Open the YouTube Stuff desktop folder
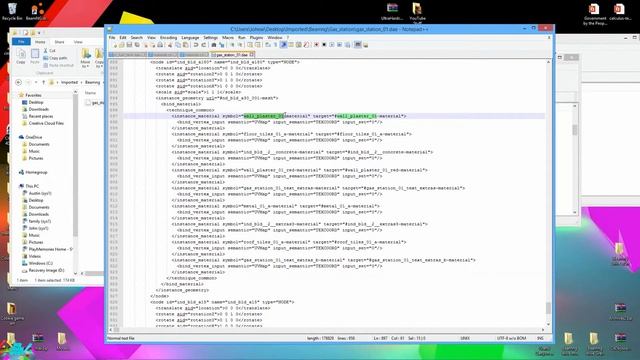The width and height of the screenshot is (640, 360). [417, 12]
